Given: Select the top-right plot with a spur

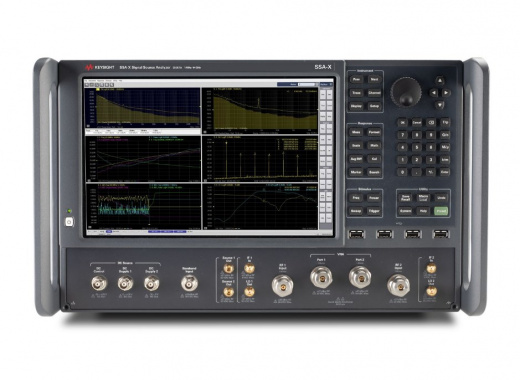Looking at the screenshot, I should (260, 111).
